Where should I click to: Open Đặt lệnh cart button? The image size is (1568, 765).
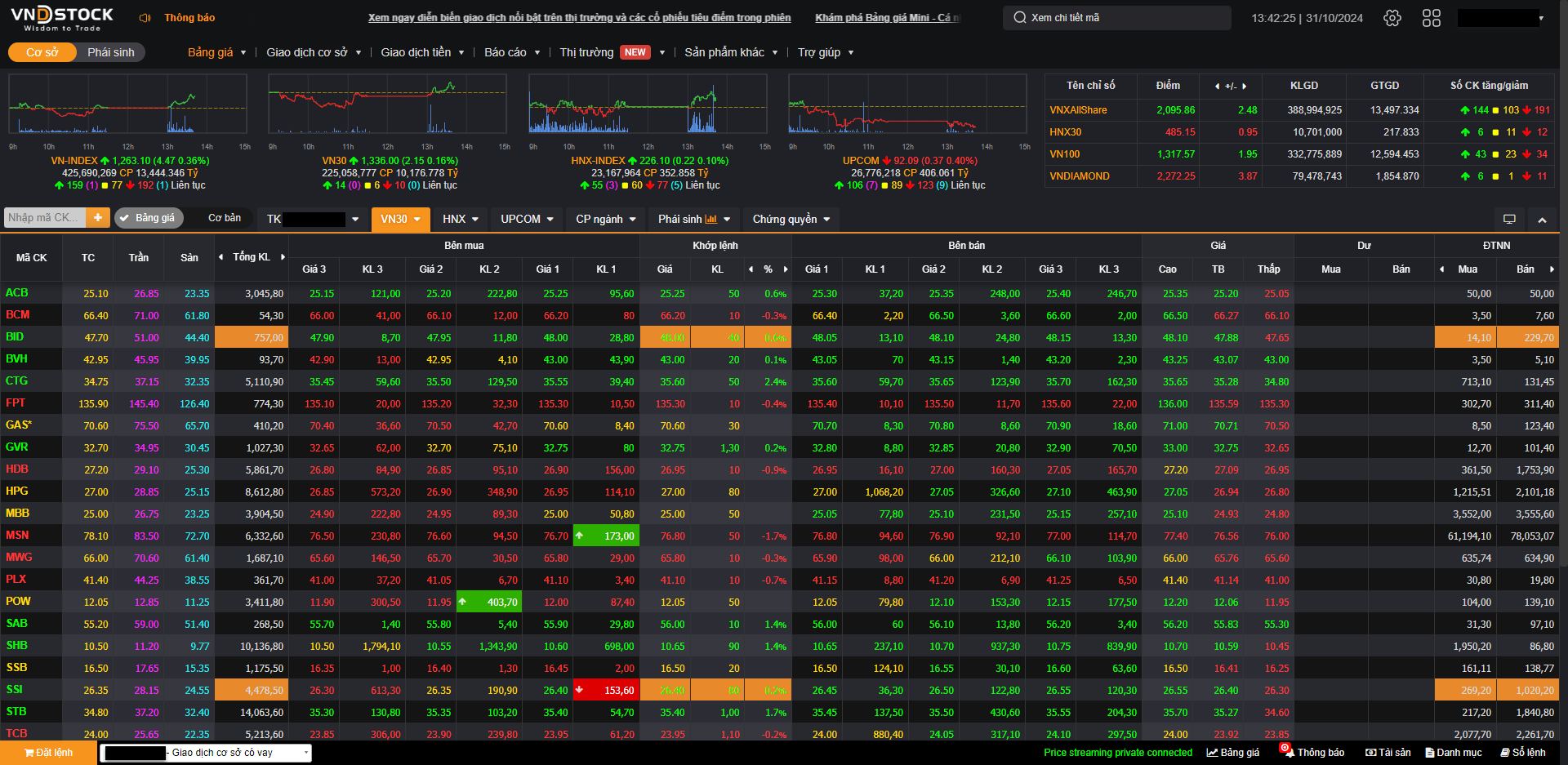[x=48, y=753]
